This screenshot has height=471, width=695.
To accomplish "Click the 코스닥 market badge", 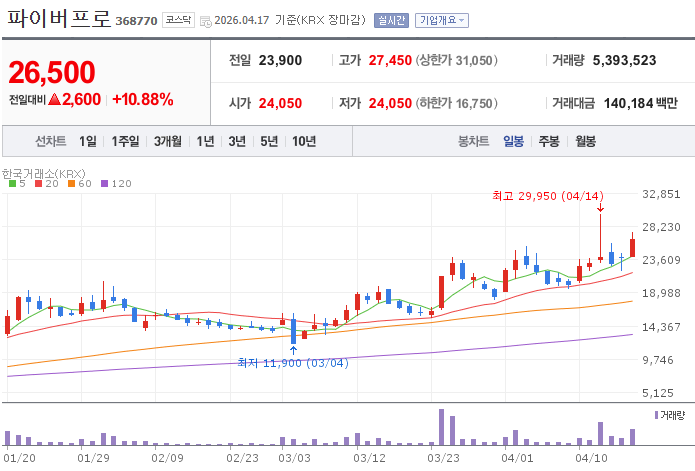I will tap(178, 20).
